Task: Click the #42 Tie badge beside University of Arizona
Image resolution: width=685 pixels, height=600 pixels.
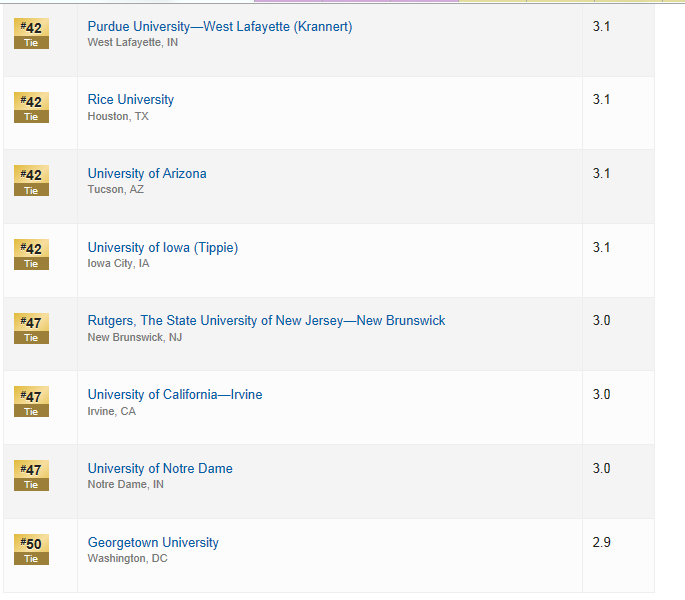Action: pyautogui.click(x=31, y=180)
